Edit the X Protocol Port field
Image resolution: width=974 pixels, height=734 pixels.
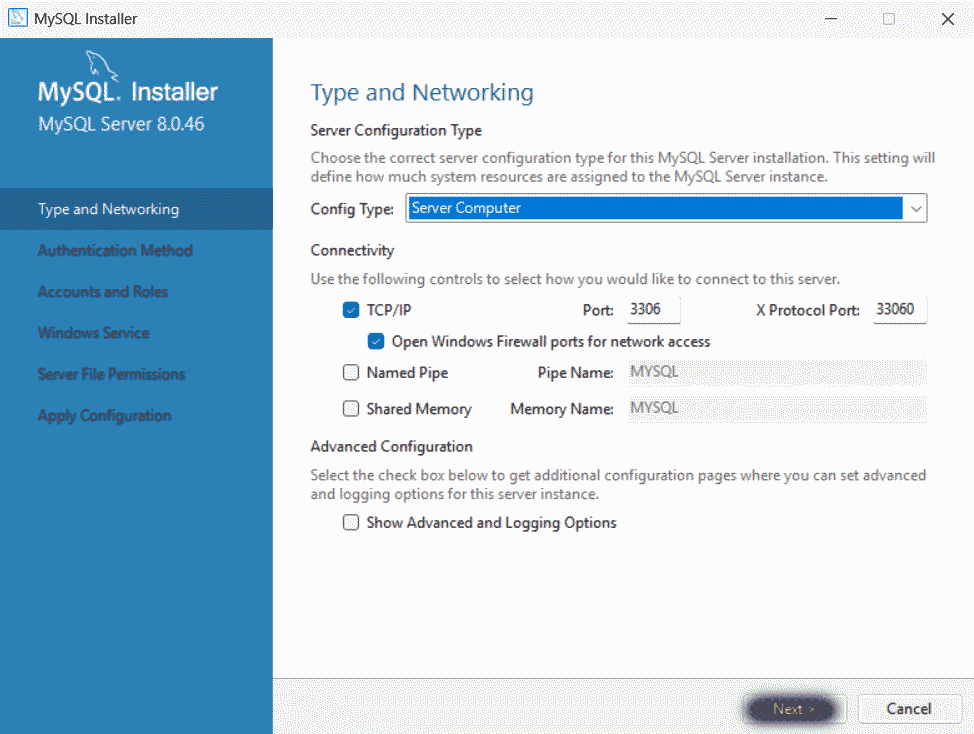tap(899, 309)
